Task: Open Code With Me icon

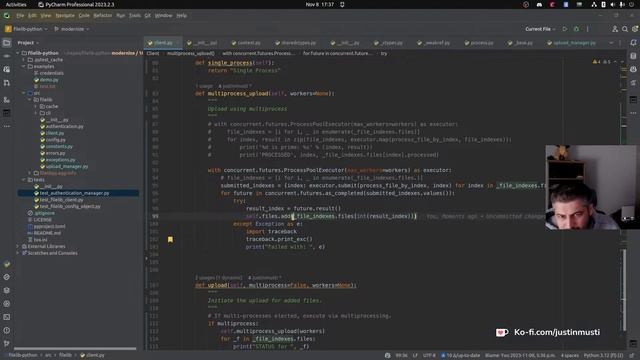Action: coord(615,29)
